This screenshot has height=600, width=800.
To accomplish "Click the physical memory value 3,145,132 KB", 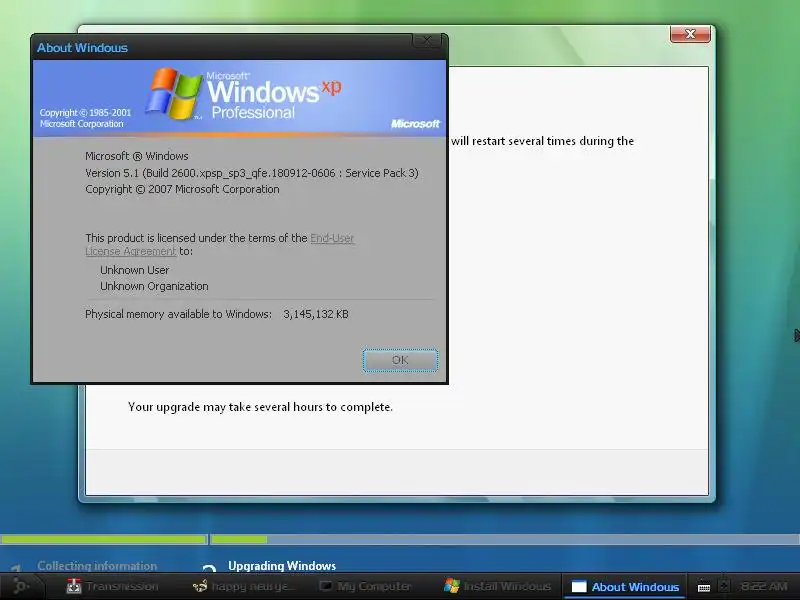I will [316, 314].
